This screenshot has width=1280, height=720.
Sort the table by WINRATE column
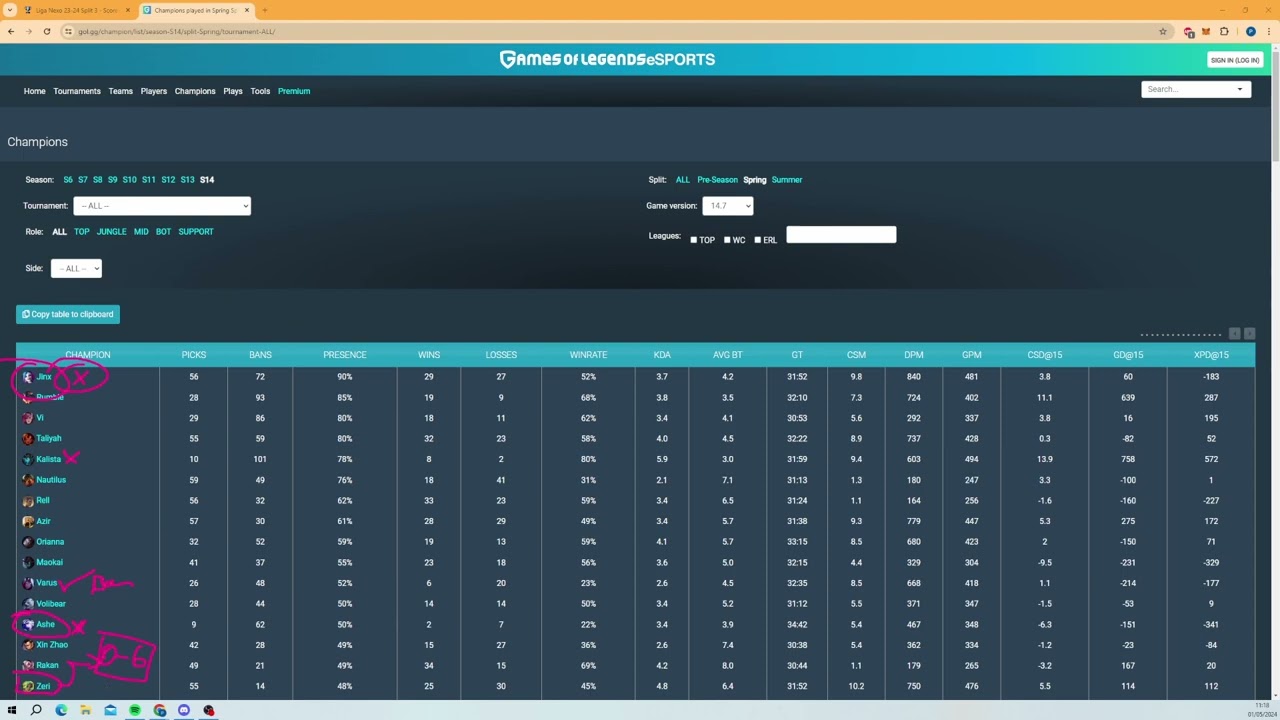click(588, 355)
